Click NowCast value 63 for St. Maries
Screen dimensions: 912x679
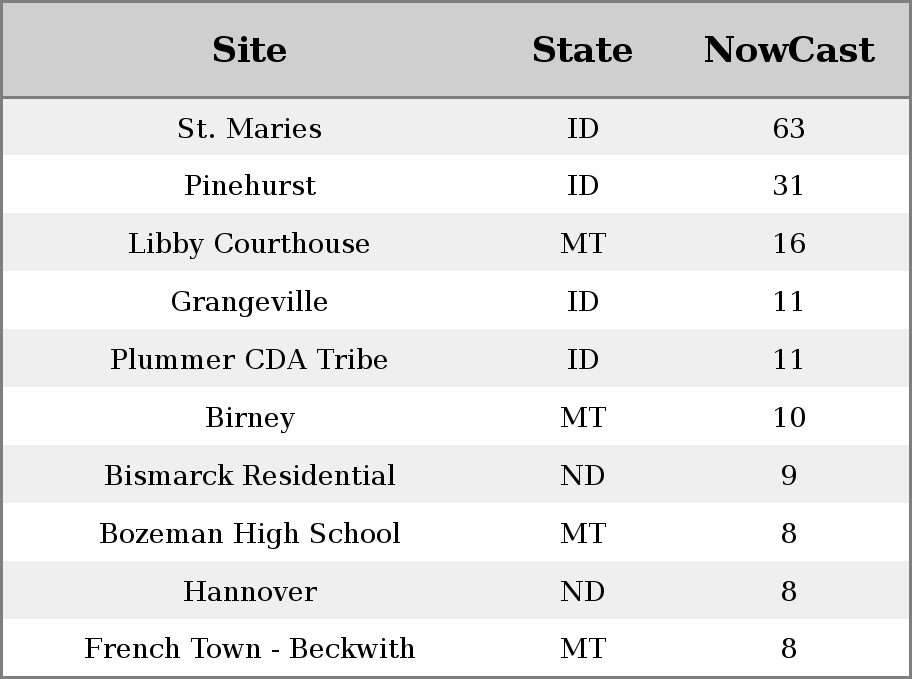pyautogui.click(x=789, y=128)
